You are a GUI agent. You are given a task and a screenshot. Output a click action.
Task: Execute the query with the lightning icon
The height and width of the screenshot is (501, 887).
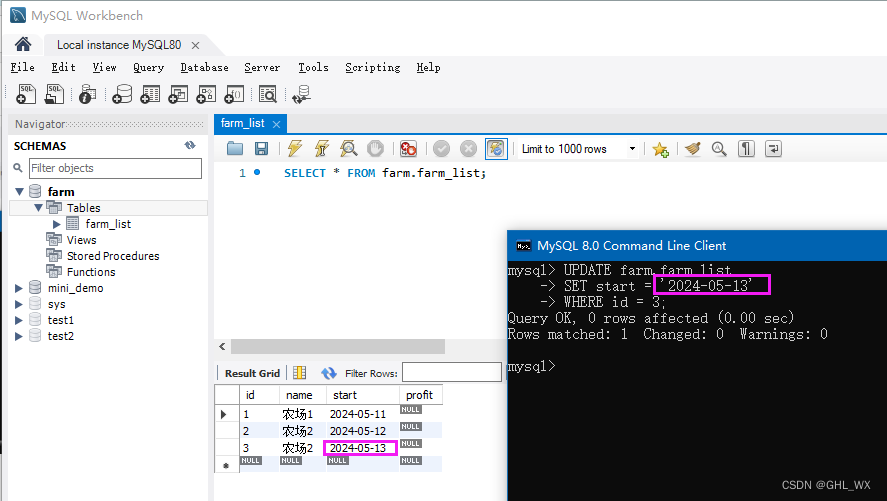pos(295,149)
